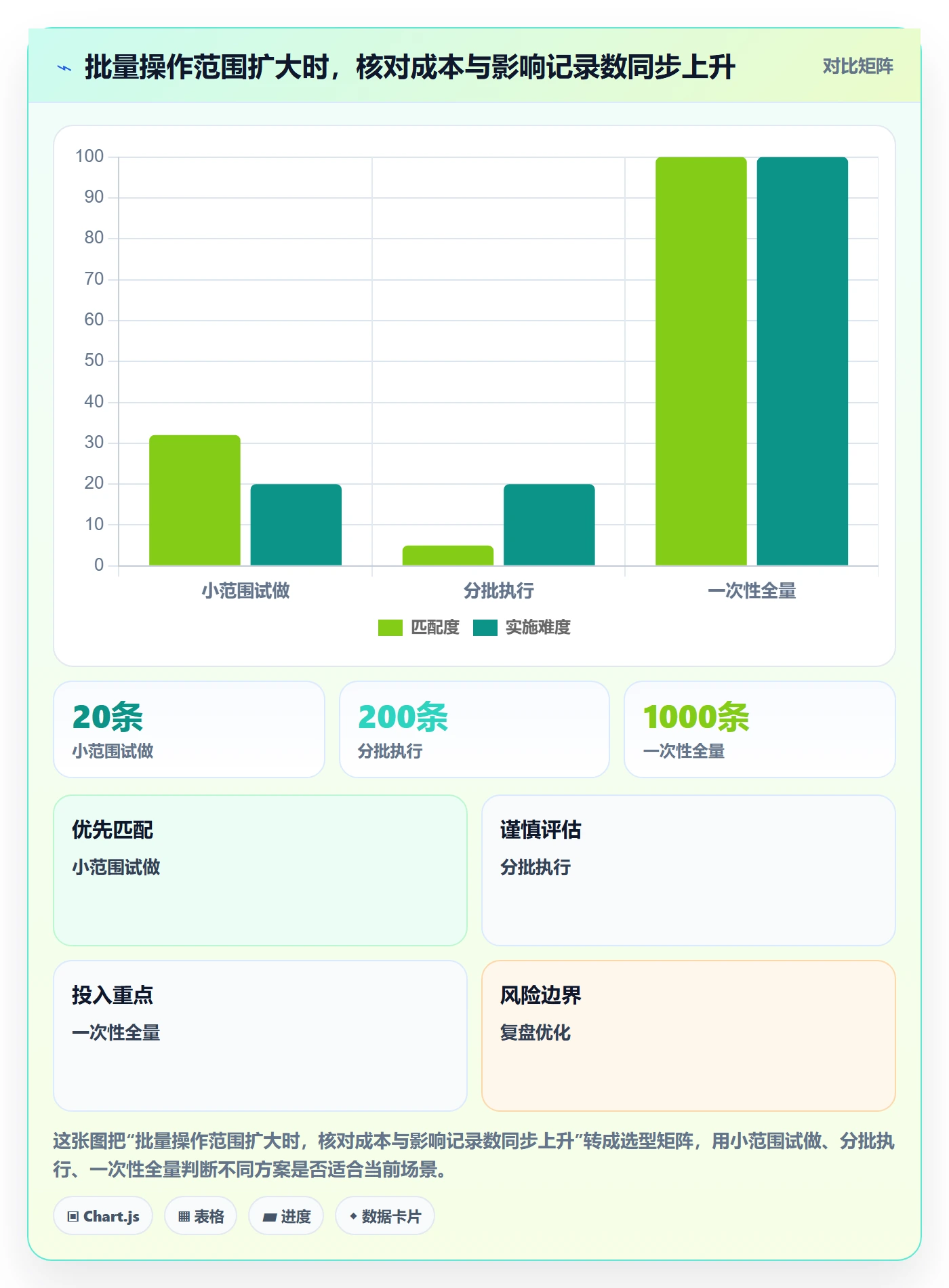Screen dimensions: 949x1288
Task: Click the 数据卡片 tag chip
Action: (x=385, y=1216)
